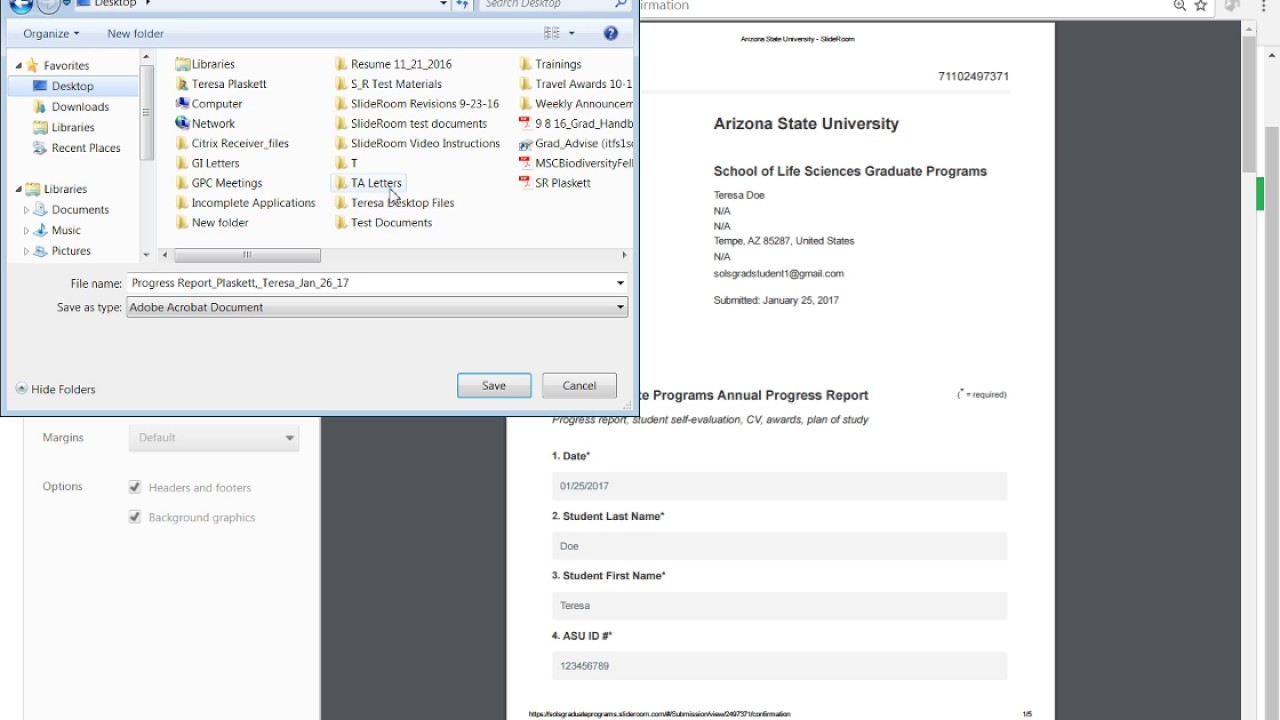The width and height of the screenshot is (1280, 720).
Task: Expand the Documents library node
Action: (27, 210)
